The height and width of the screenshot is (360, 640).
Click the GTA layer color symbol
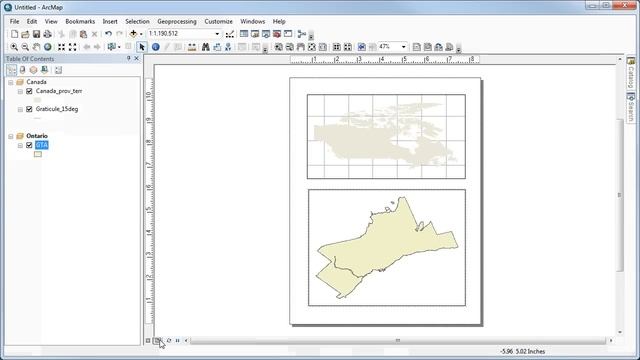click(38, 154)
